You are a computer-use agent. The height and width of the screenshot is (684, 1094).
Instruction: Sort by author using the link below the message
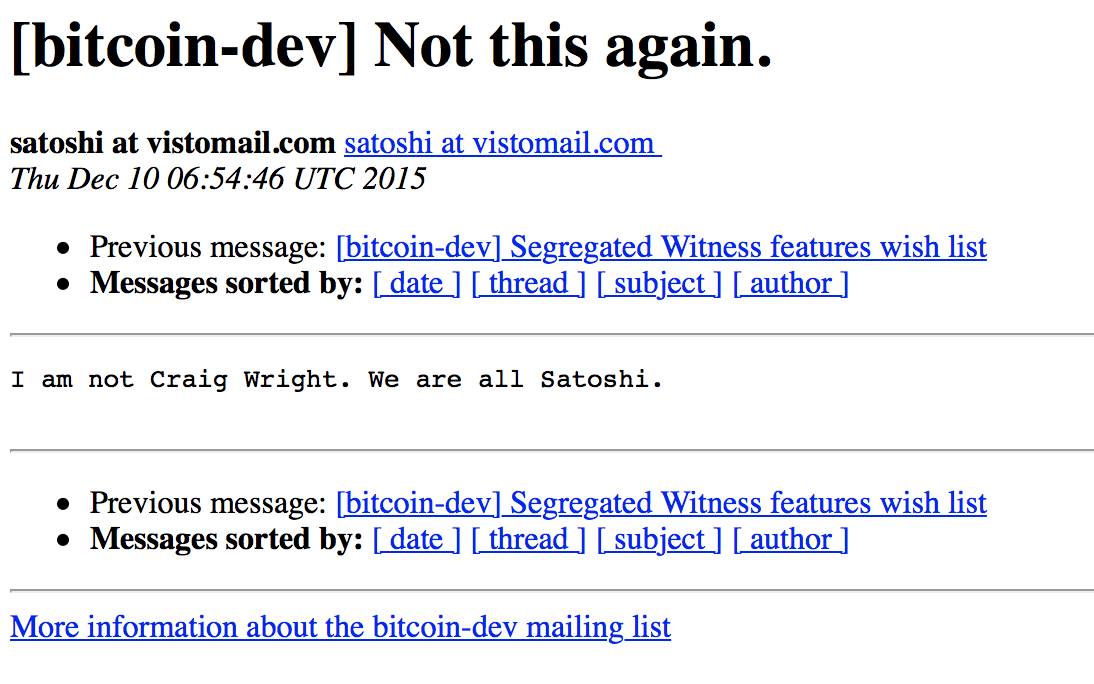tap(790, 540)
